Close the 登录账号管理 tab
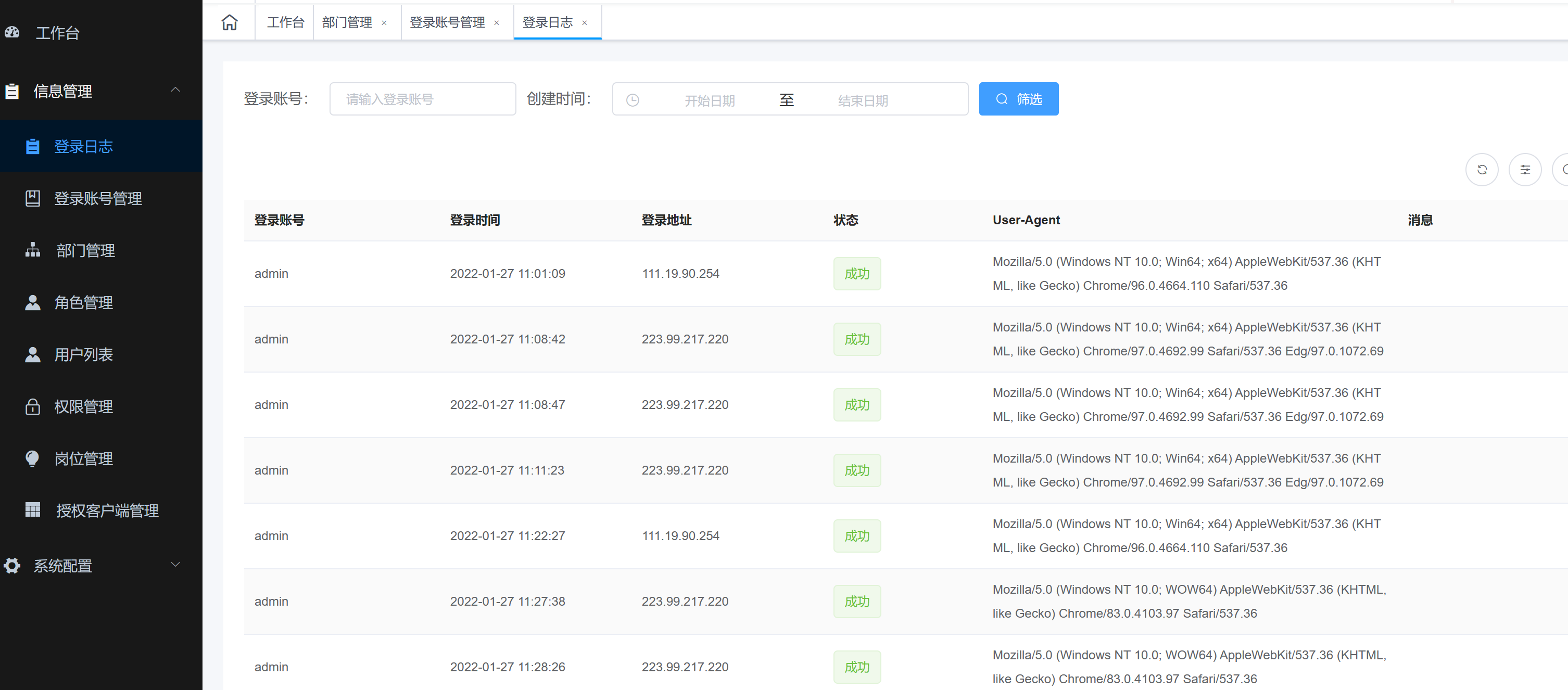Image resolution: width=1568 pixels, height=690 pixels. point(497,23)
